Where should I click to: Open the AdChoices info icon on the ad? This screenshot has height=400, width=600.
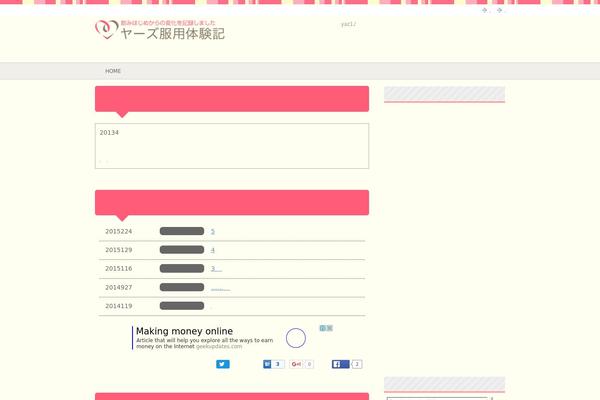tap(323, 328)
